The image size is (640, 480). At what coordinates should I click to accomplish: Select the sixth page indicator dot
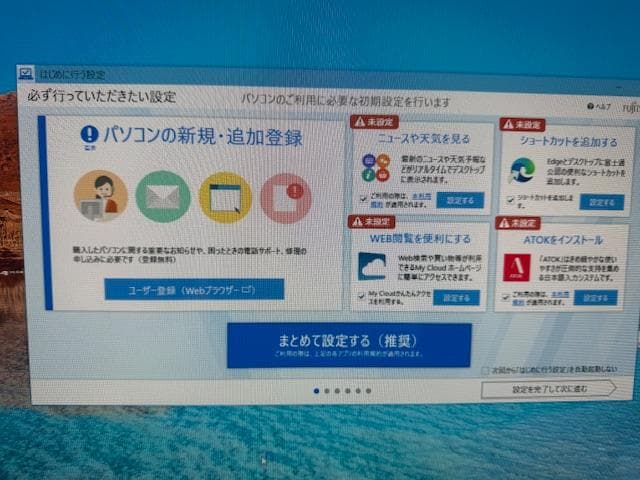[369, 391]
